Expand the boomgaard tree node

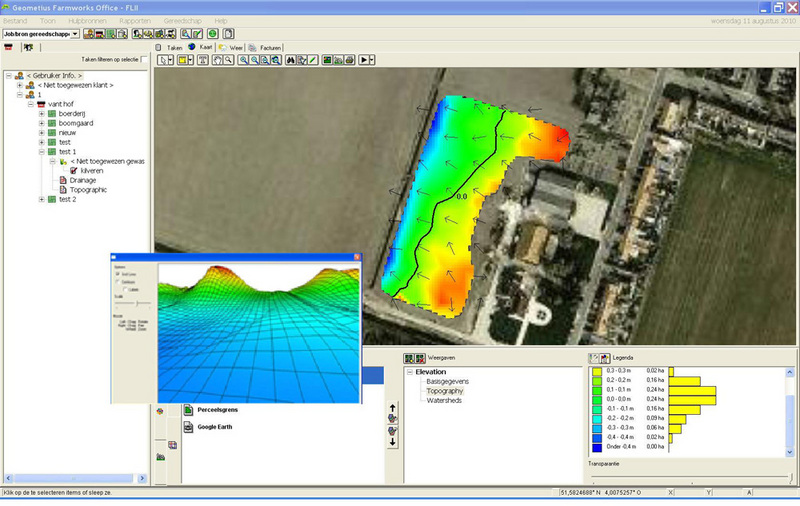(x=41, y=123)
